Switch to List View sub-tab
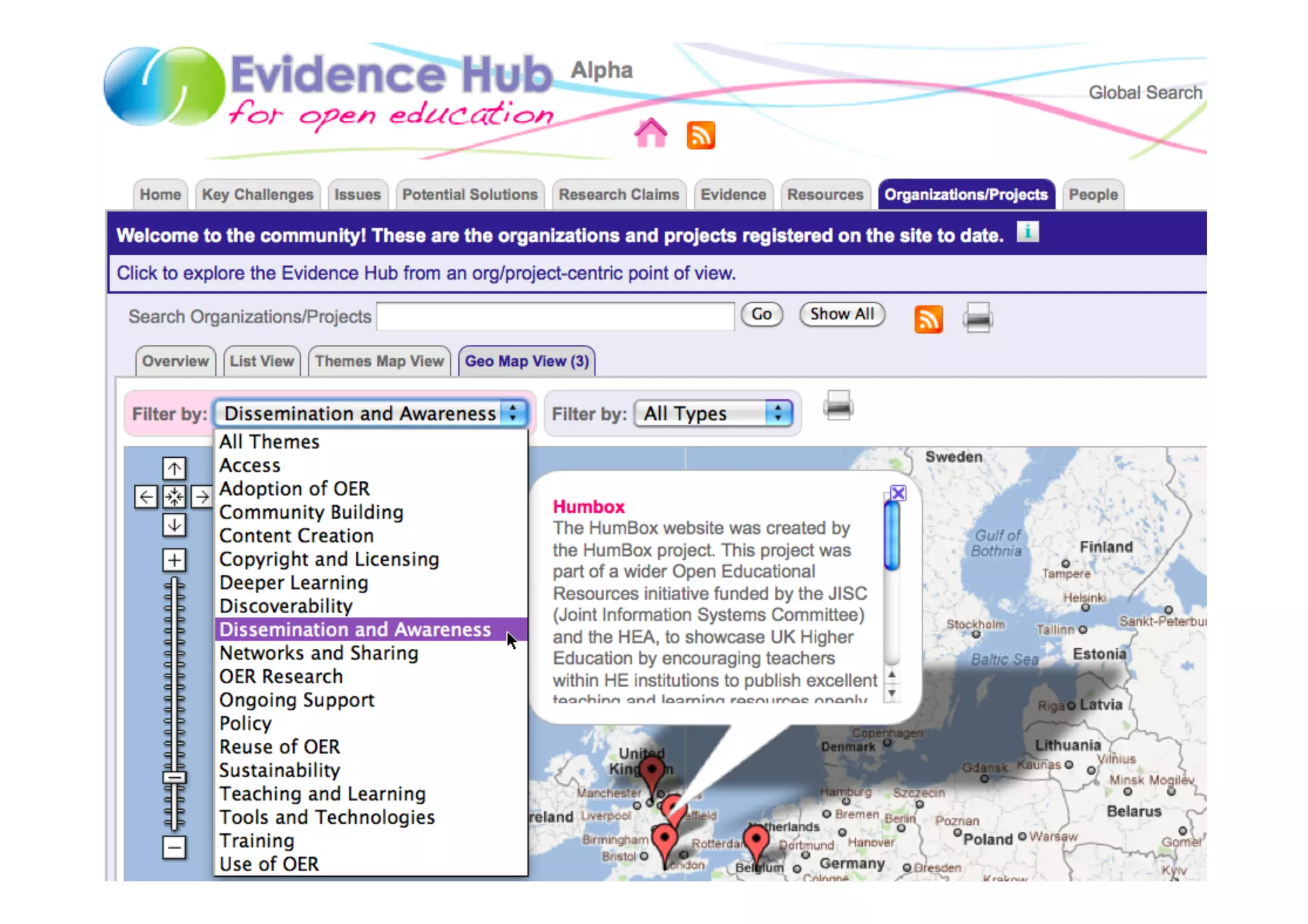 262,361
